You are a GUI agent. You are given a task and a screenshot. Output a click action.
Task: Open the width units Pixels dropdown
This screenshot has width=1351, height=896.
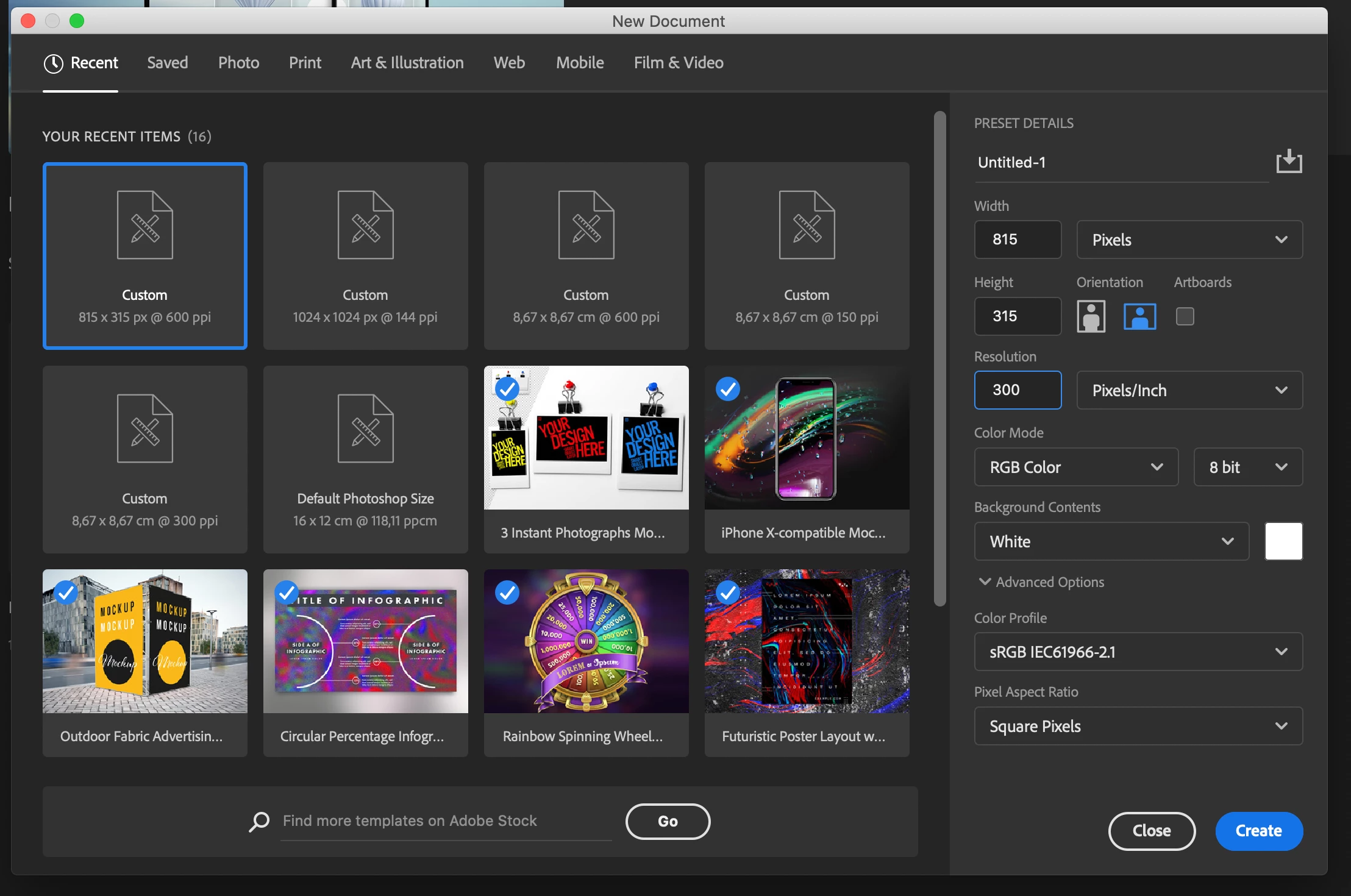1189,240
